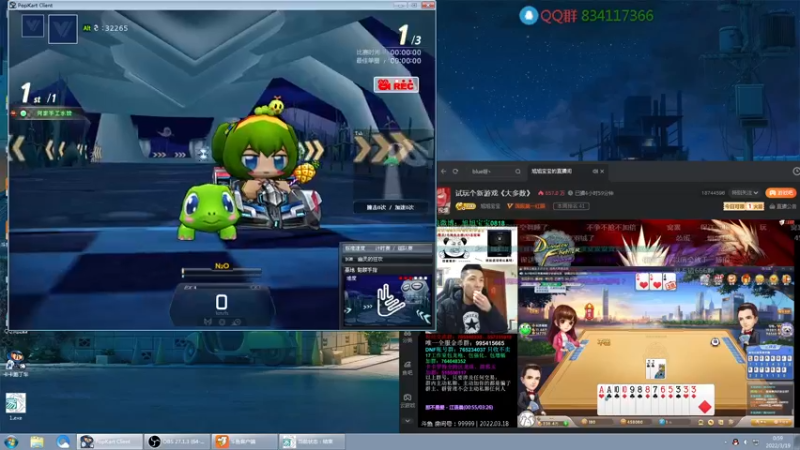
Task: Switch to the orange Douyu client taskbar button
Action: pos(244,442)
